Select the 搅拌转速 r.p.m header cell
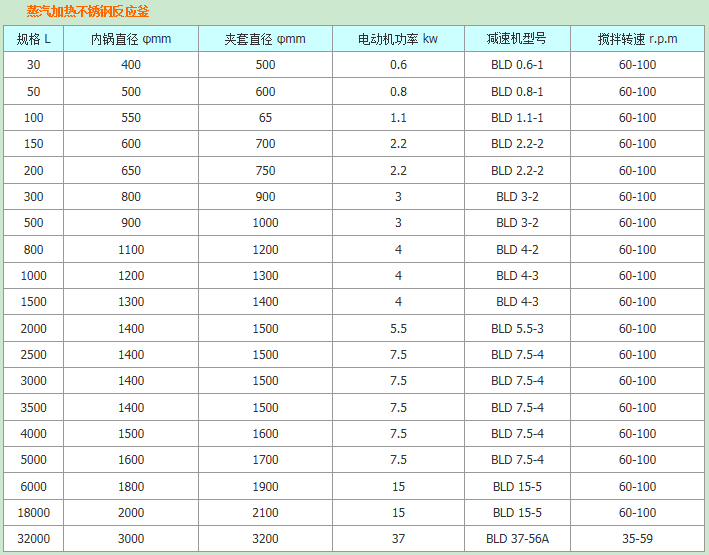Viewport: 709px width, 555px height. tap(637, 39)
